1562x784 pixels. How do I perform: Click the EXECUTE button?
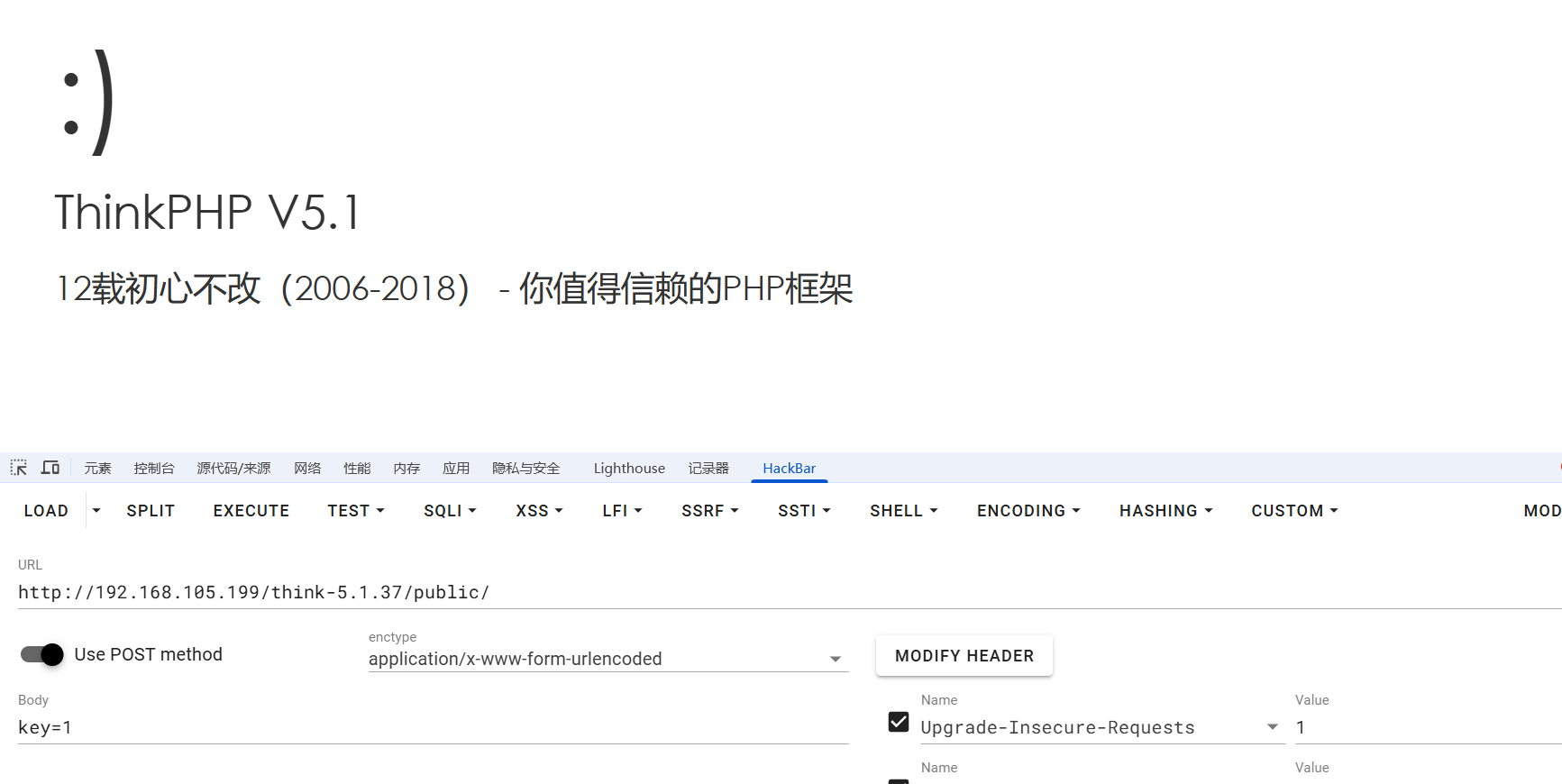tap(251, 511)
